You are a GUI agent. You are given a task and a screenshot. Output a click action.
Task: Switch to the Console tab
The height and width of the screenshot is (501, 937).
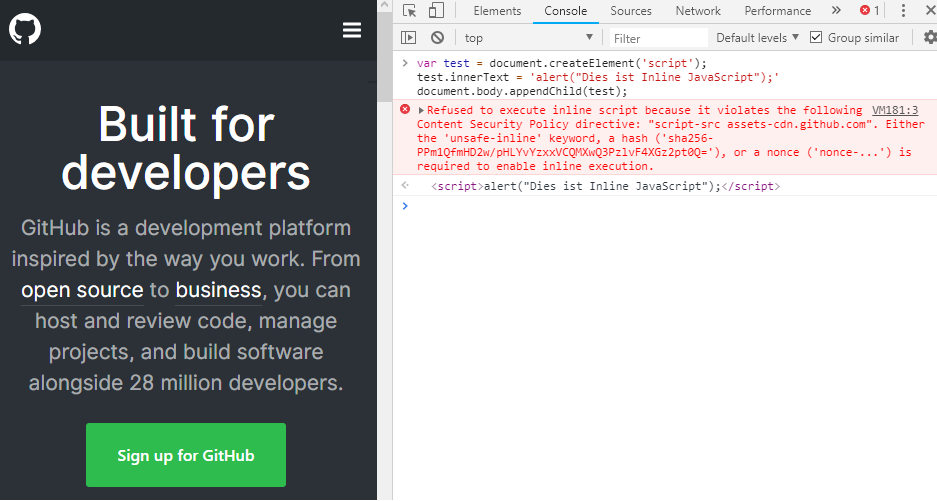point(565,11)
